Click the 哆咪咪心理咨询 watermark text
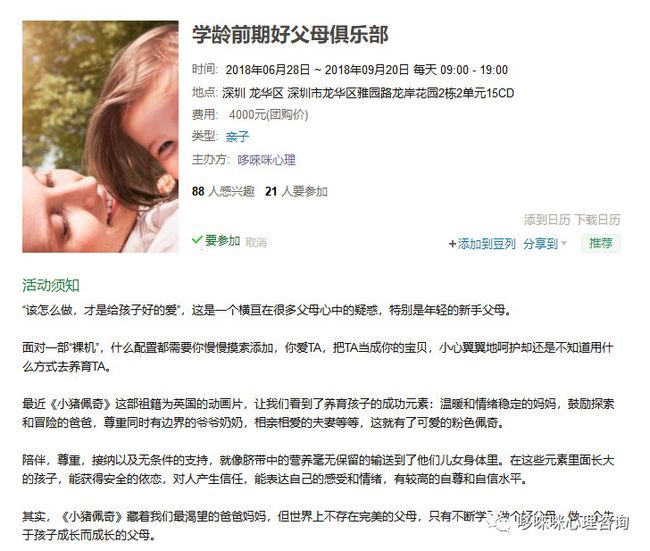Viewport: 650px width, 551px height. coord(574,523)
